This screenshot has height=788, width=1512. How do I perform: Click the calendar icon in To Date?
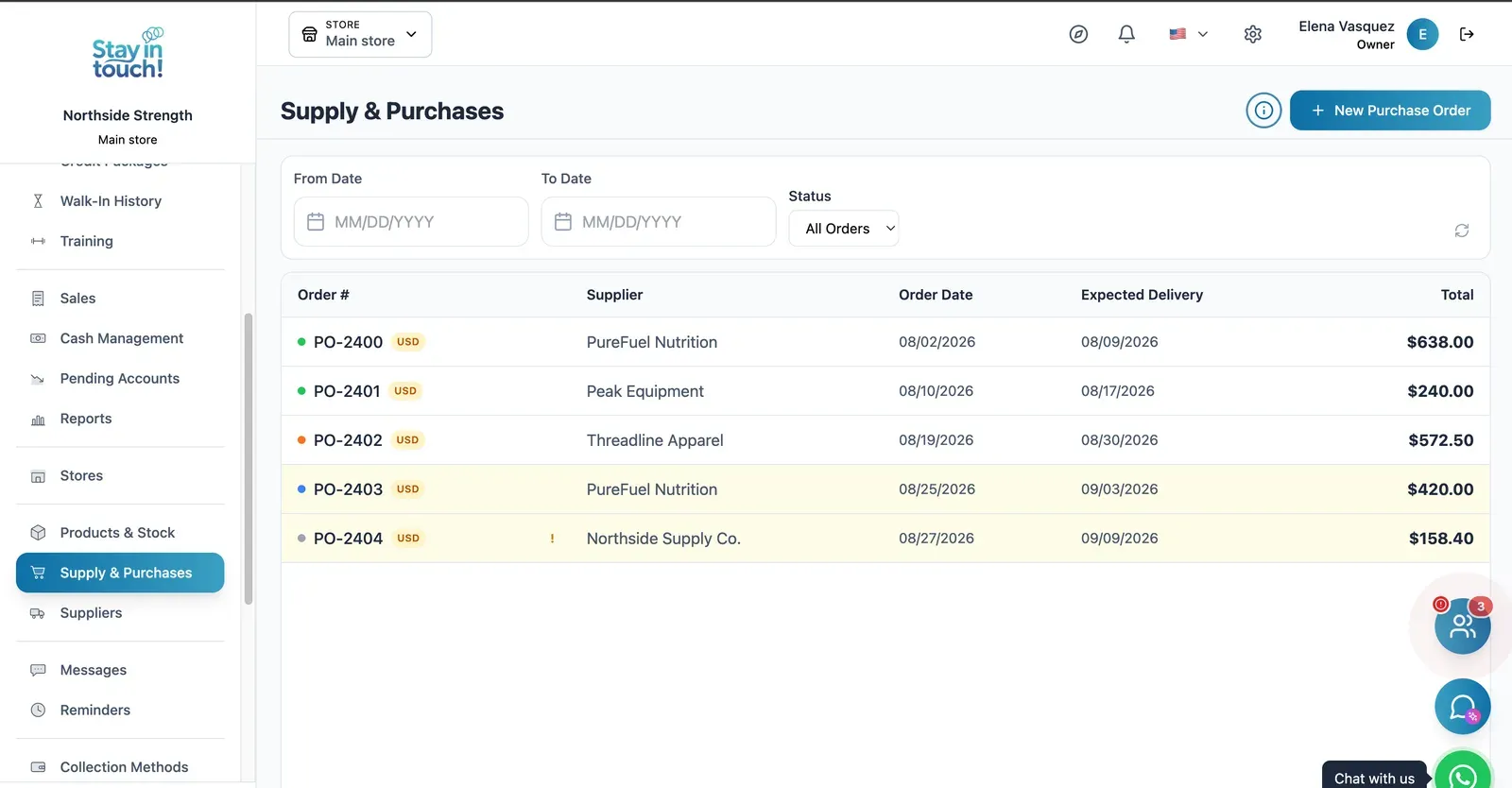click(563, 222)
